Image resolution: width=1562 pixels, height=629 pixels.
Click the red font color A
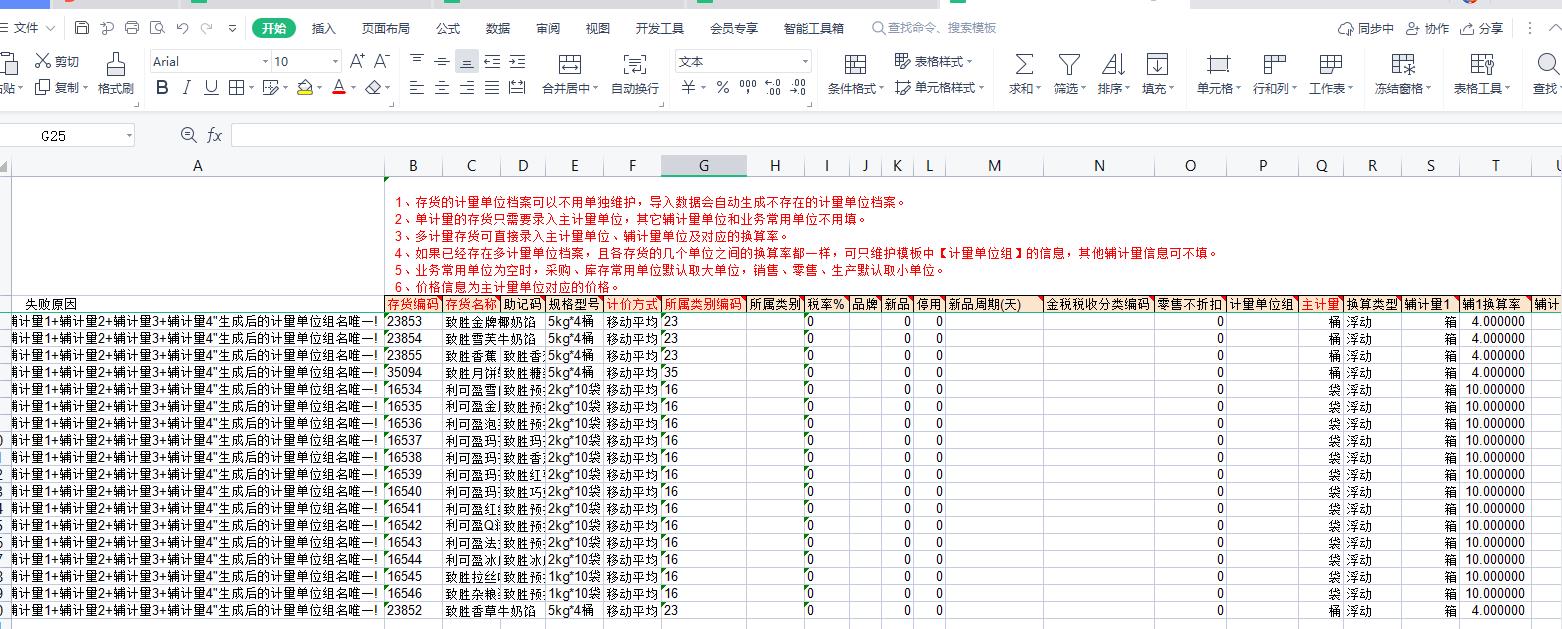(338, 88)
